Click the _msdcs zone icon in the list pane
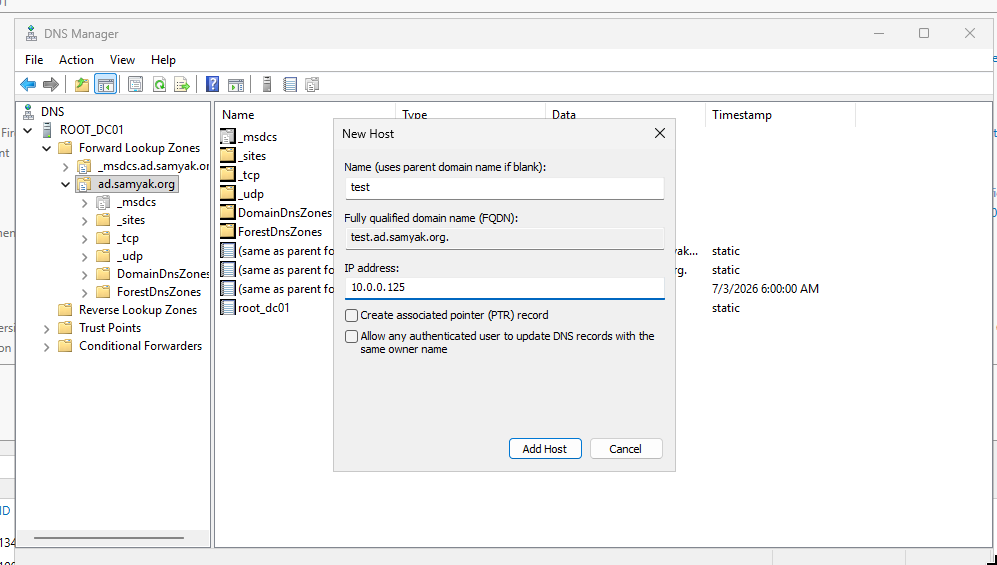The image size is (997, 565). pyautogui.click(x=228, y=136)
